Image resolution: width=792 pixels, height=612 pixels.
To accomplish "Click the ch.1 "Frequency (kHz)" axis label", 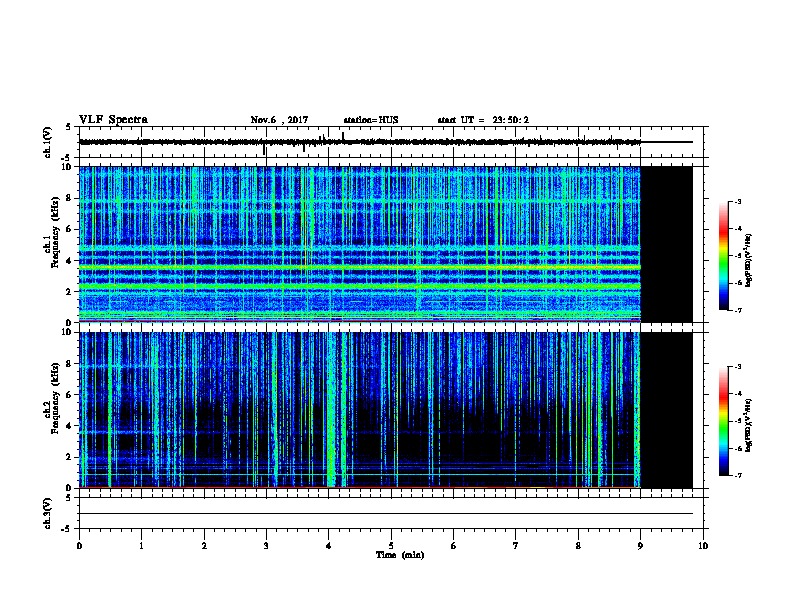I will (55, 232).
